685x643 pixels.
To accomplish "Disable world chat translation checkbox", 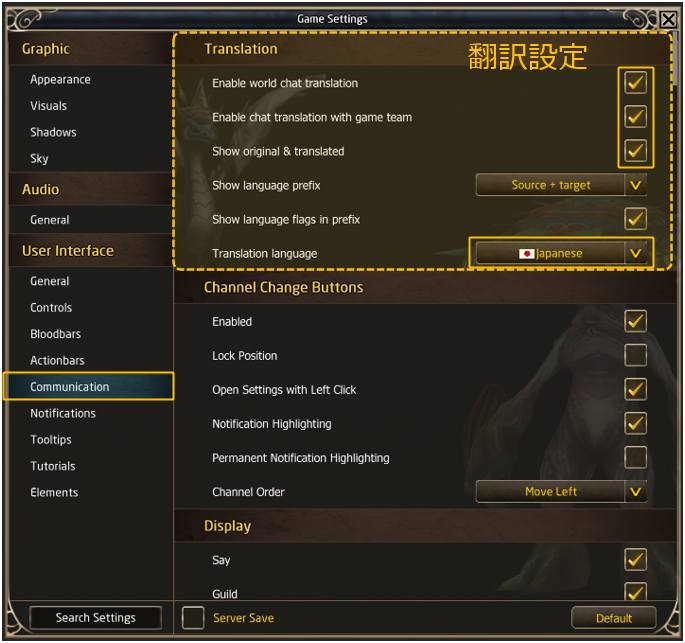I will (x=635, y=83).
